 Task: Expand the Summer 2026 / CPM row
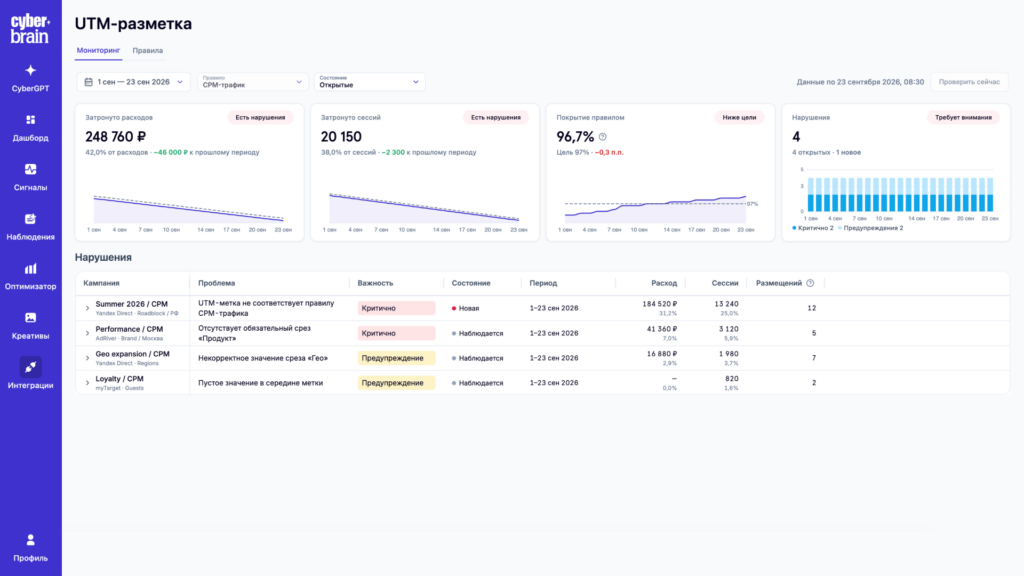click(x=88, y=308)
